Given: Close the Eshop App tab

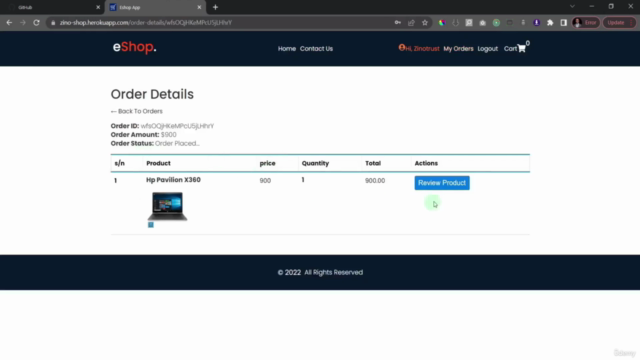Looking at the screenshot, I should click(199, 7).
